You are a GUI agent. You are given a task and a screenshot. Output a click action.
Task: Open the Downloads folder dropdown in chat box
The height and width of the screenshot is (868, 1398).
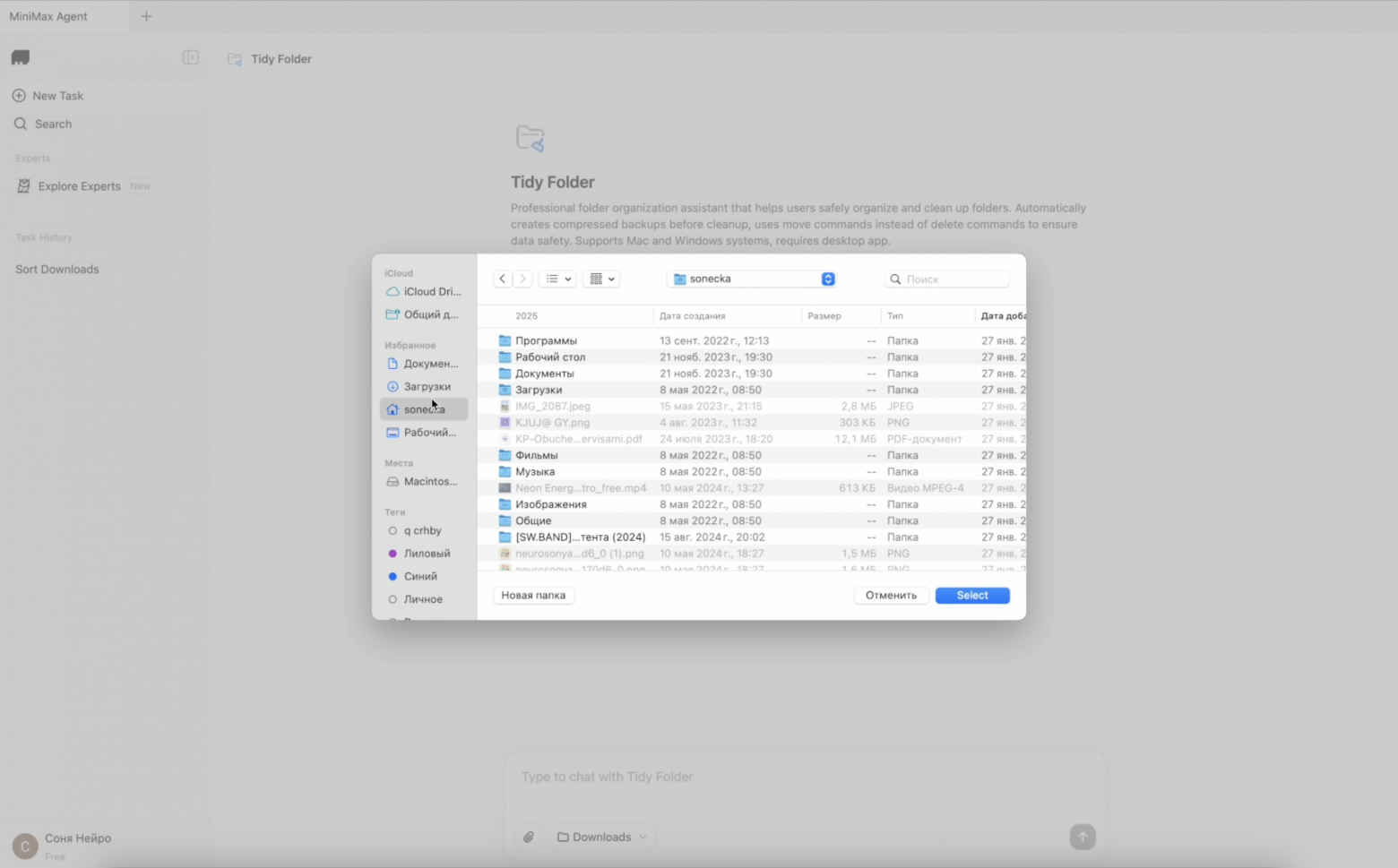602,837
